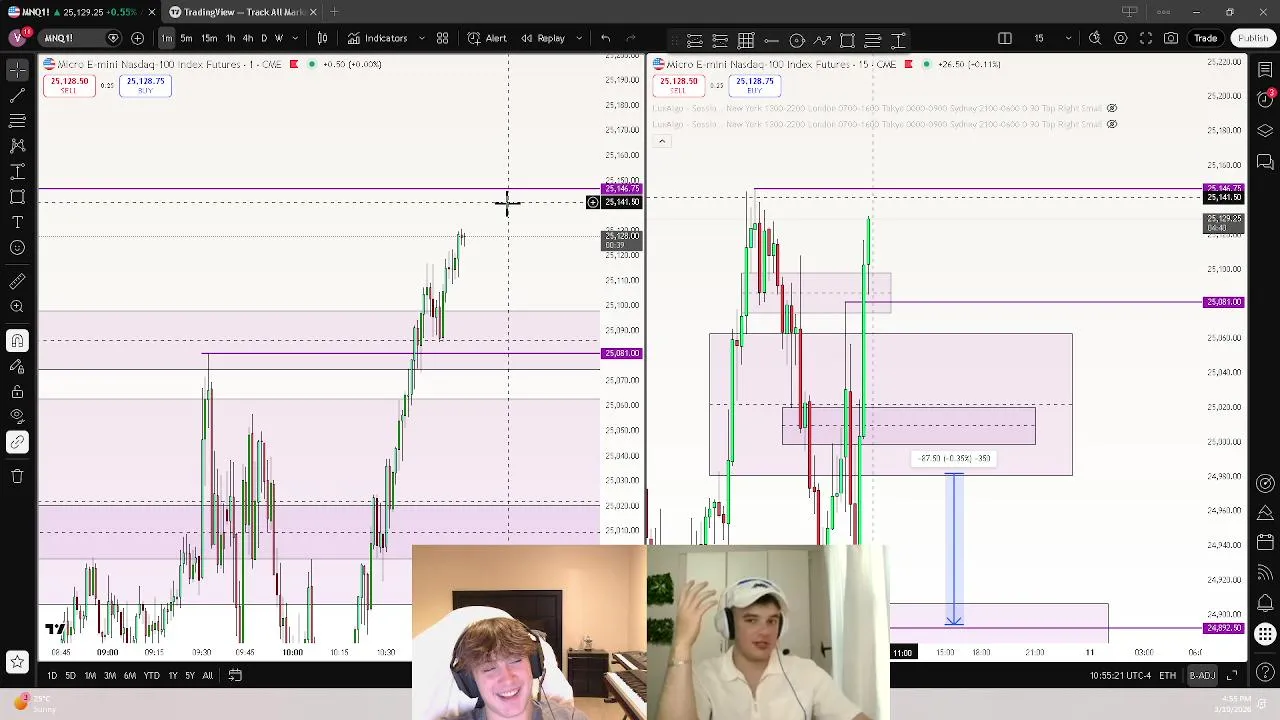This screenshot has height=720, width=1280.
Task: Select the geometric shapes brush tool
Action: [x=17, y=197]
